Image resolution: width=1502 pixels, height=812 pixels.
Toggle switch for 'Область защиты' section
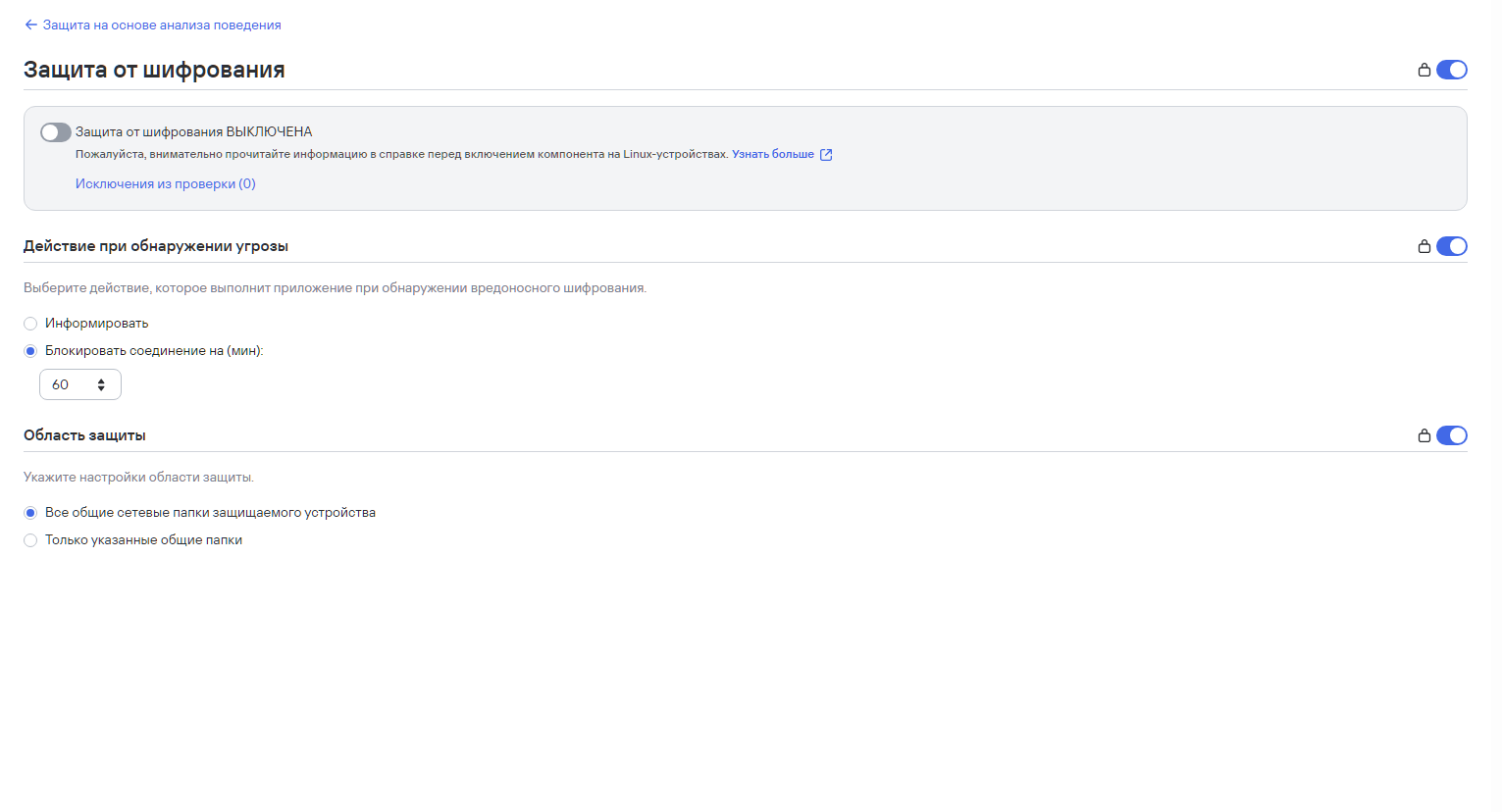point(1452,435)
